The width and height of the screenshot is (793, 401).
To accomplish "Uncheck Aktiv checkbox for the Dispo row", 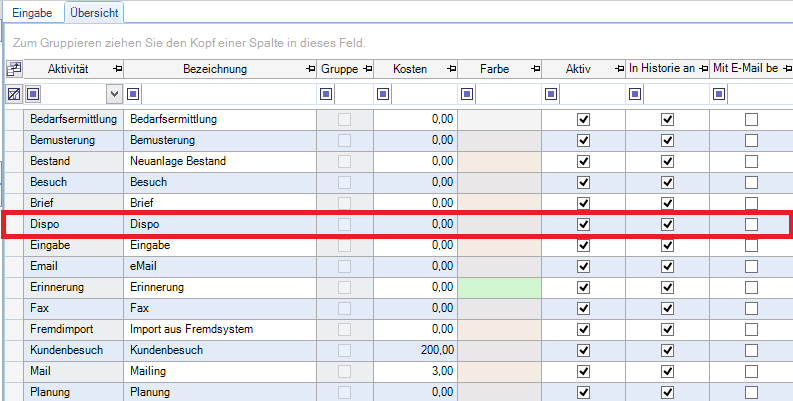I will click(x=584, y=224).
